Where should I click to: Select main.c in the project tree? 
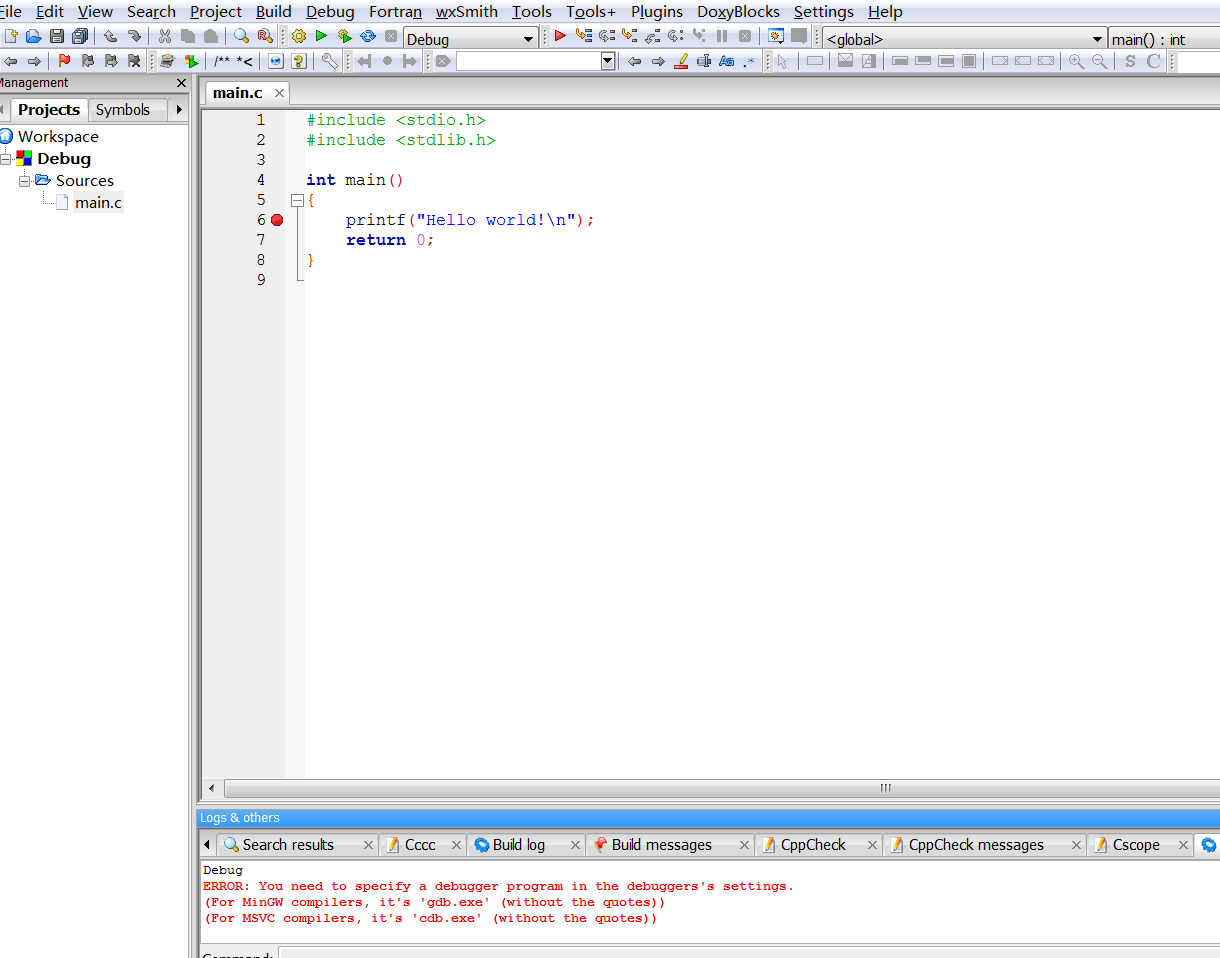(x=98, y=203)
